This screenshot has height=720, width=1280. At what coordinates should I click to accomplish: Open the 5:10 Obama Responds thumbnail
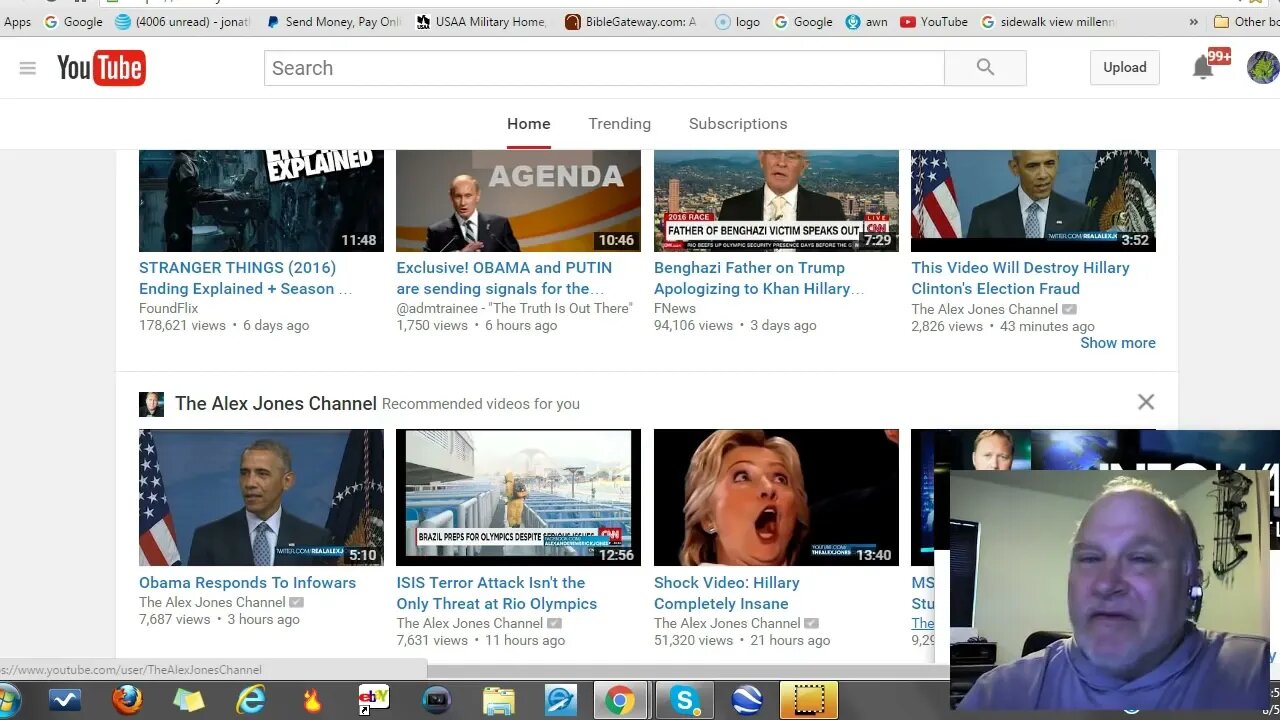[261, 498]
